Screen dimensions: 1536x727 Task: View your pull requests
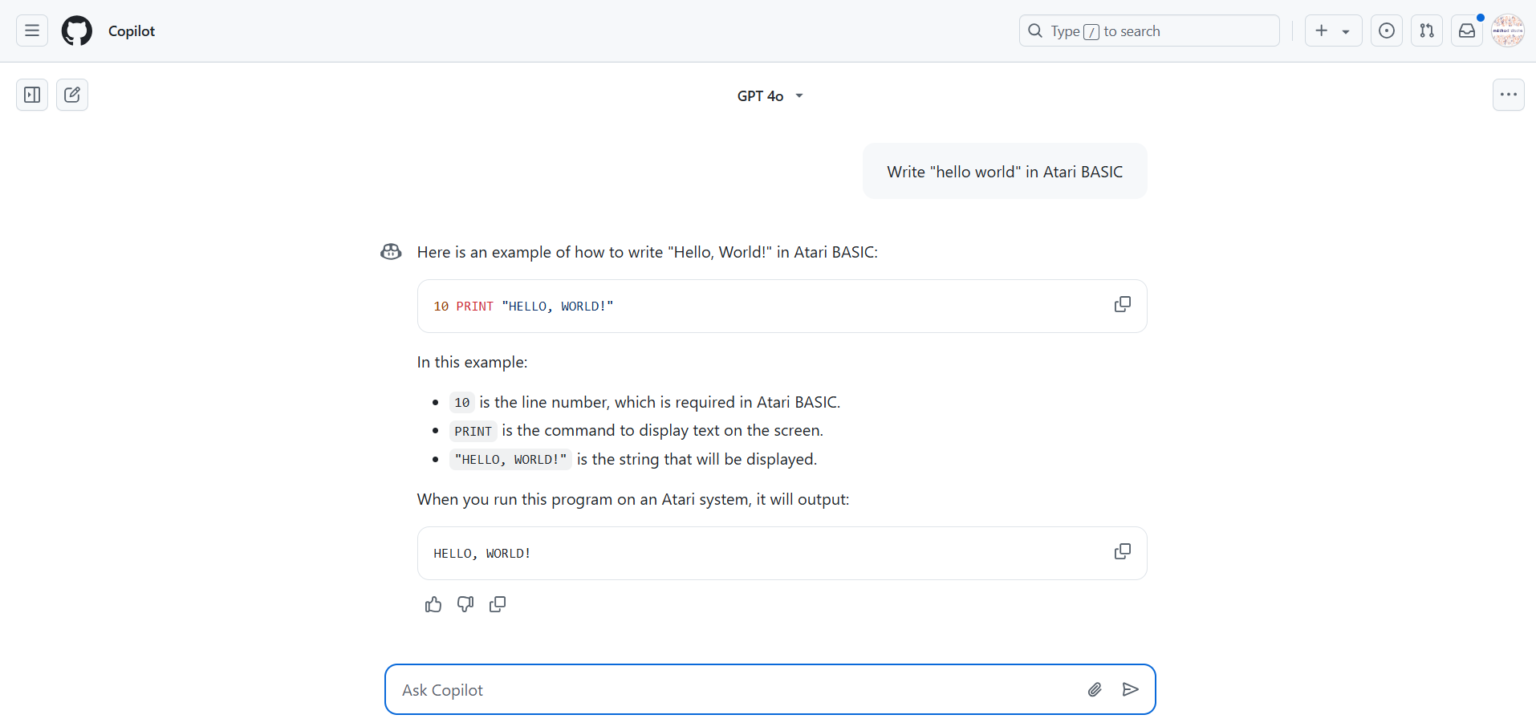coord(1426,30)
